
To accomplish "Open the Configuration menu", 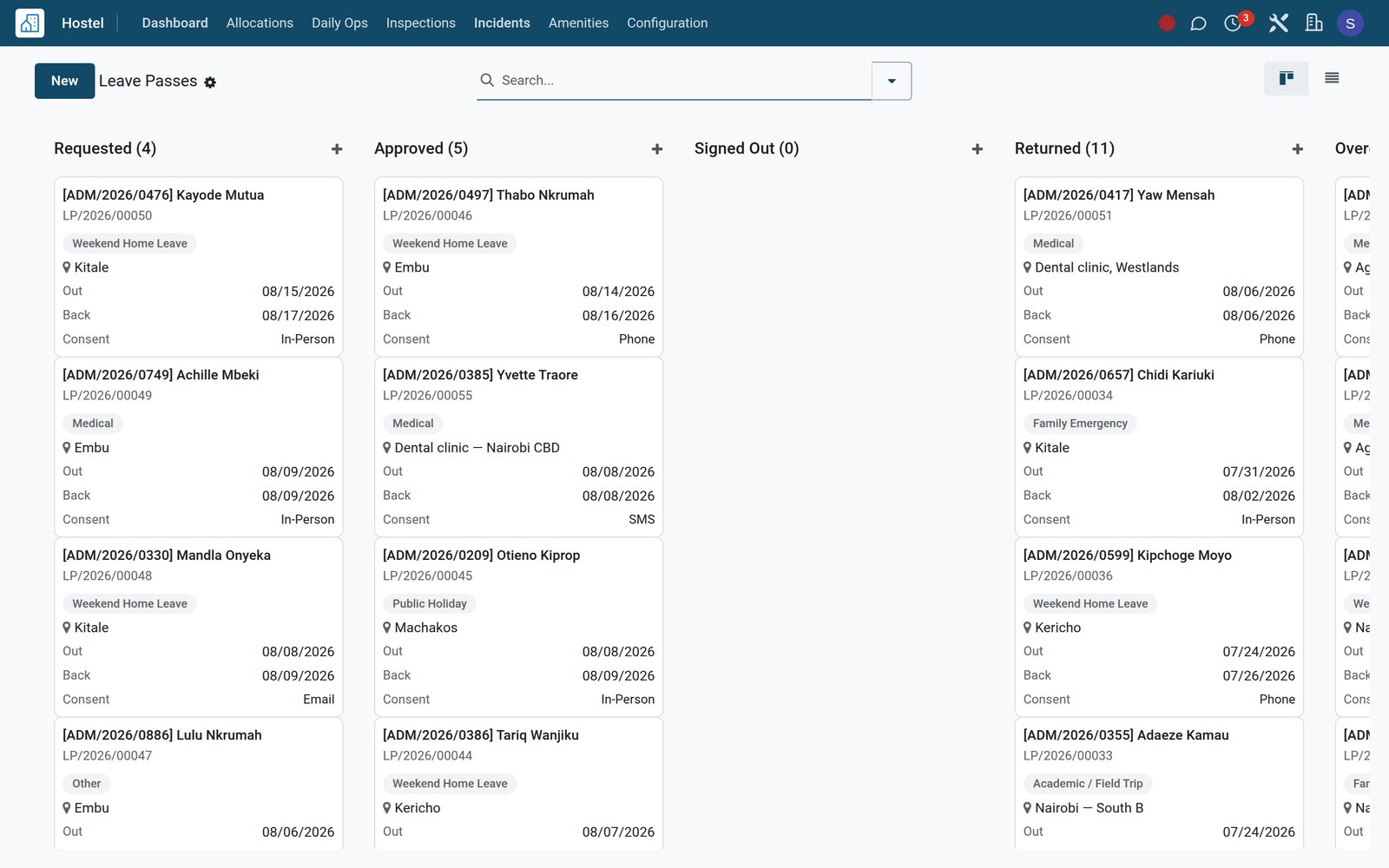I will coord(667,23).
